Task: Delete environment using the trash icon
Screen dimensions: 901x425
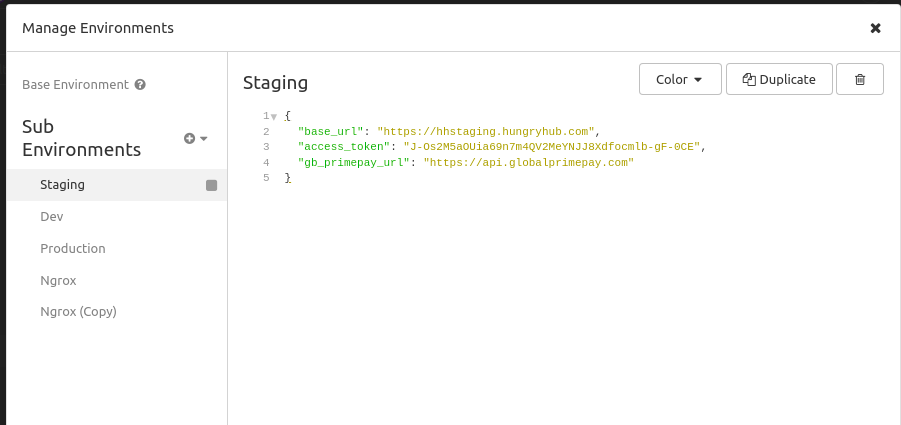Action: click(860, 80)
